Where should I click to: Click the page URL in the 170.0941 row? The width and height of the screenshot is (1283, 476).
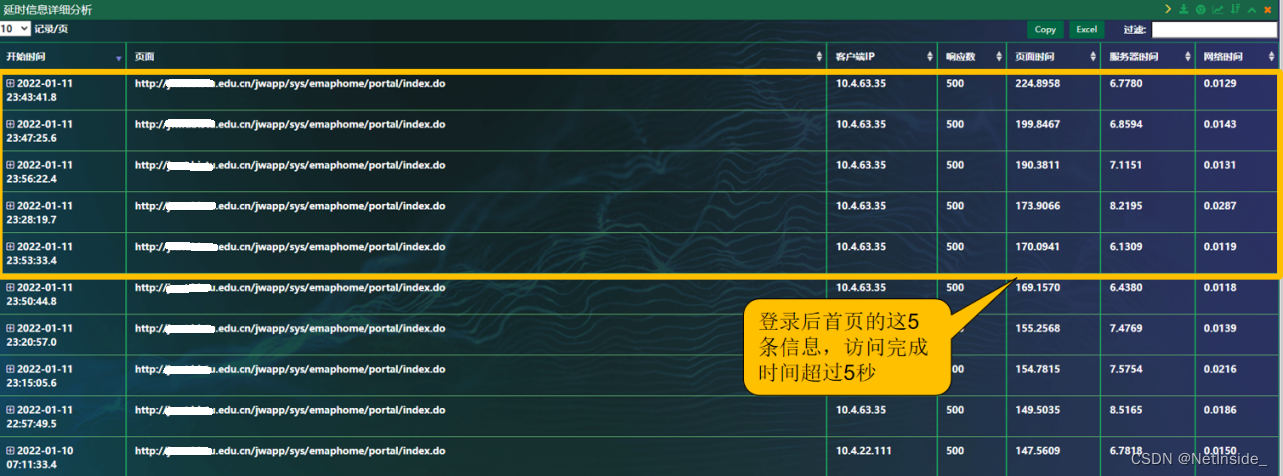tap(290, 246)
